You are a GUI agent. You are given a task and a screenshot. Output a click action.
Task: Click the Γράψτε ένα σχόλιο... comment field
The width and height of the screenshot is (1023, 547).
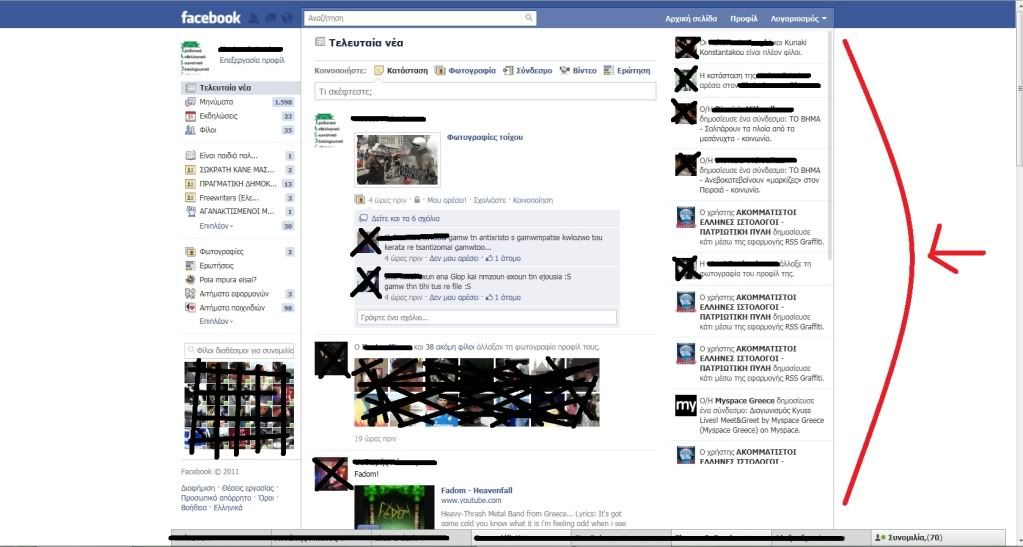pos(487,317)
